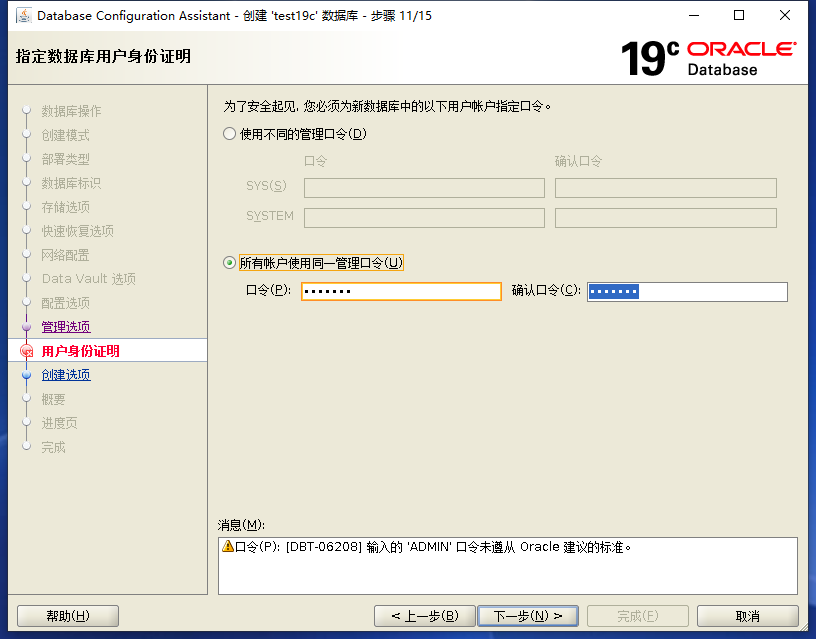The height and width of the screenshot is (639, 816).
Task: Click the 数据库标识 step label
Action: click(x=71, y=183)
